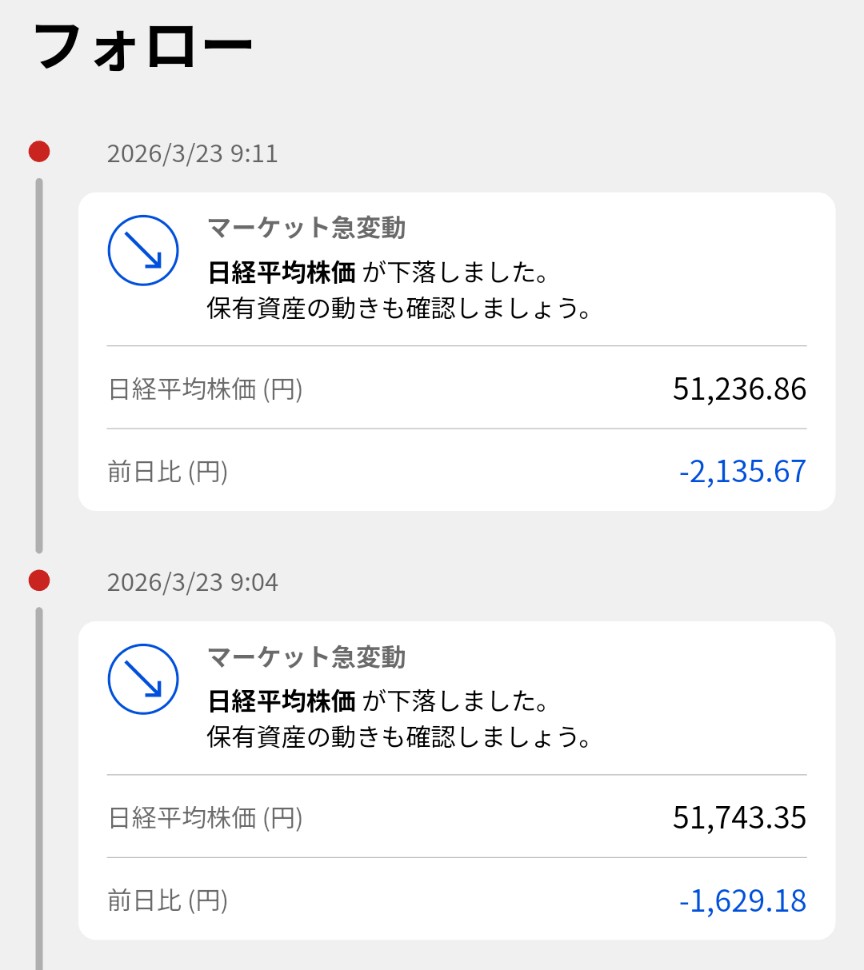Click the down-arrow icon in the 9:04 alert

point(143,679)
